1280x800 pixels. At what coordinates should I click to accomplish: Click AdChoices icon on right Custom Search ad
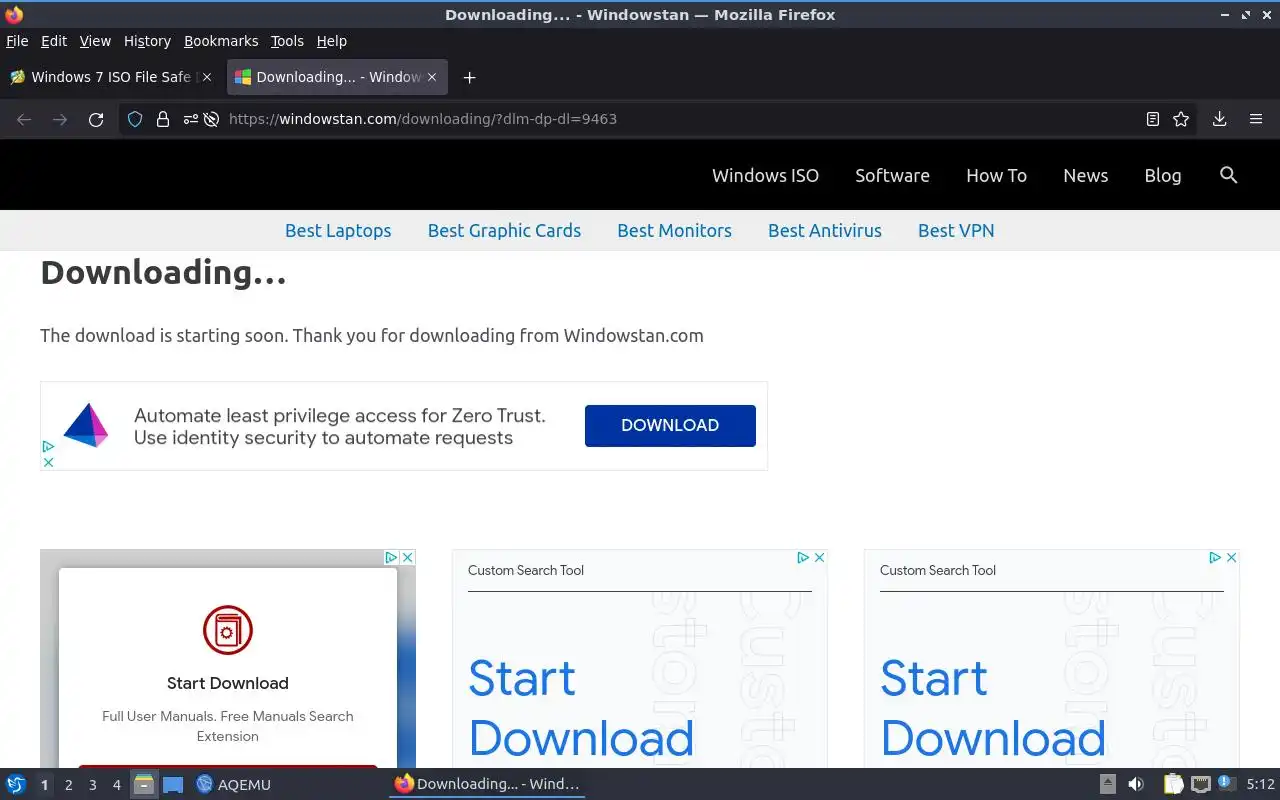tap(1215, 557)
